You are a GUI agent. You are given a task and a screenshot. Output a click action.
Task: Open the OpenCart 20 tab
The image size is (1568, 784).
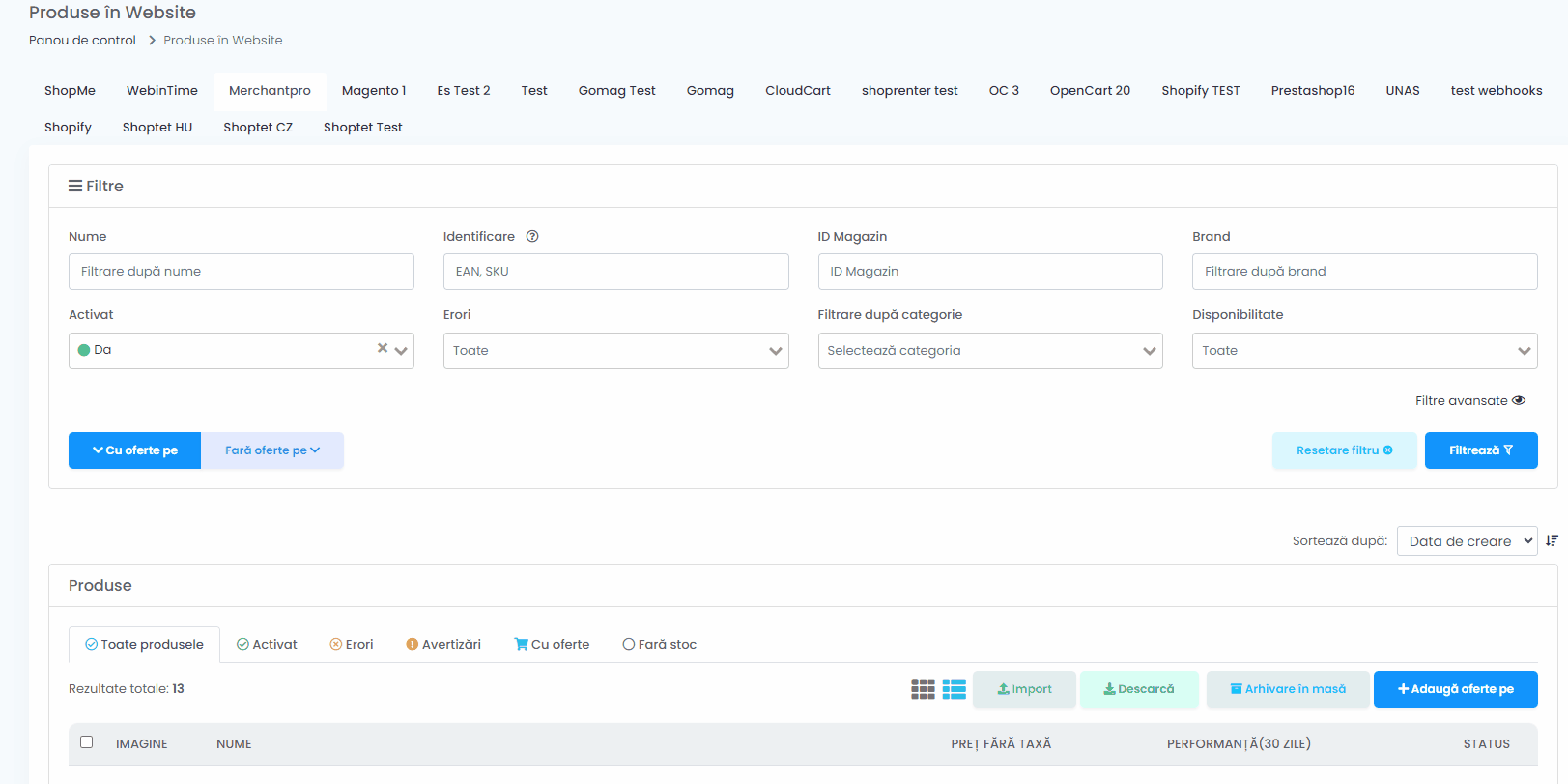[x=1090, y=90]
